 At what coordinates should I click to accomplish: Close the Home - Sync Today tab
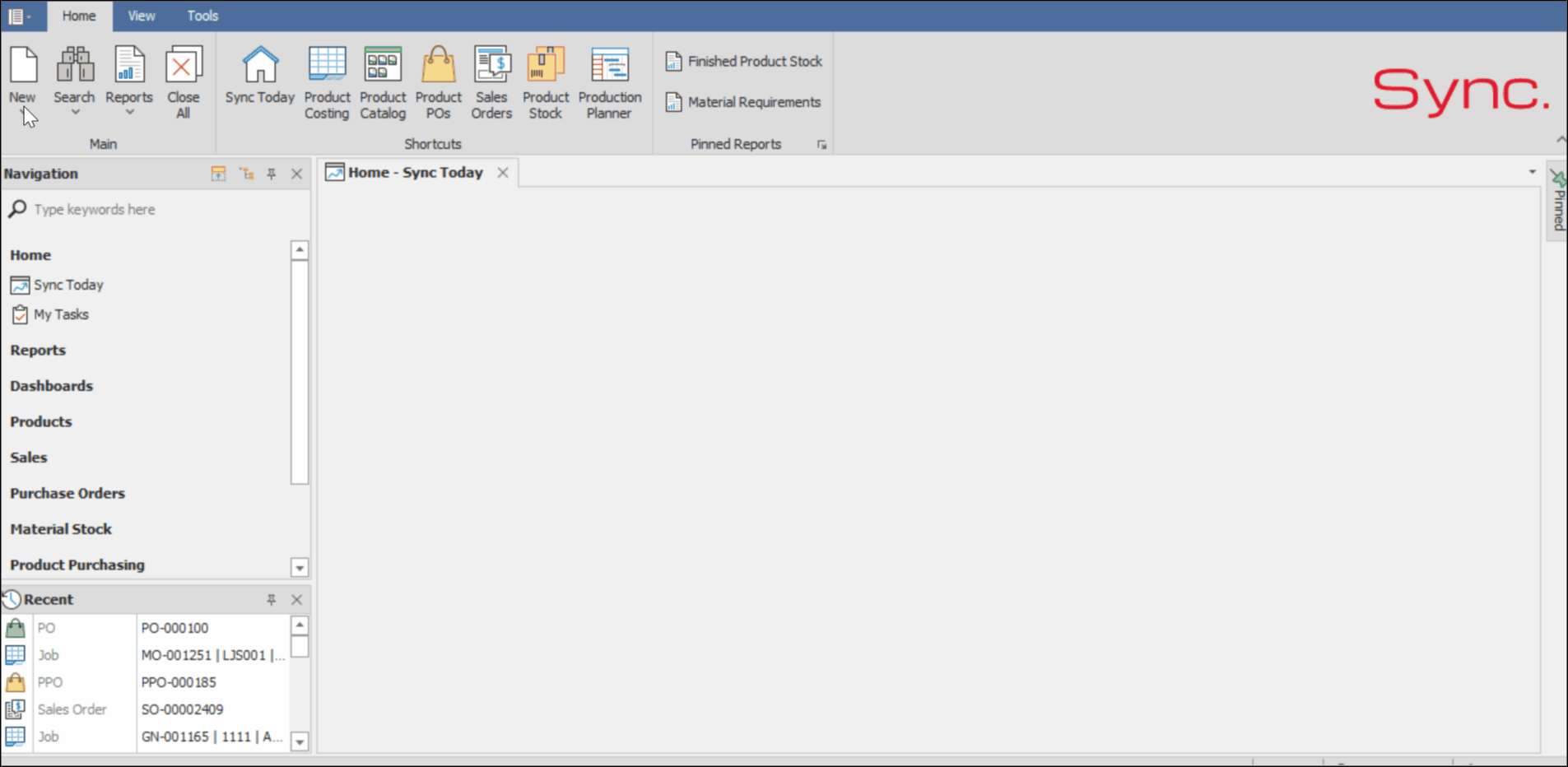point(503,172)
